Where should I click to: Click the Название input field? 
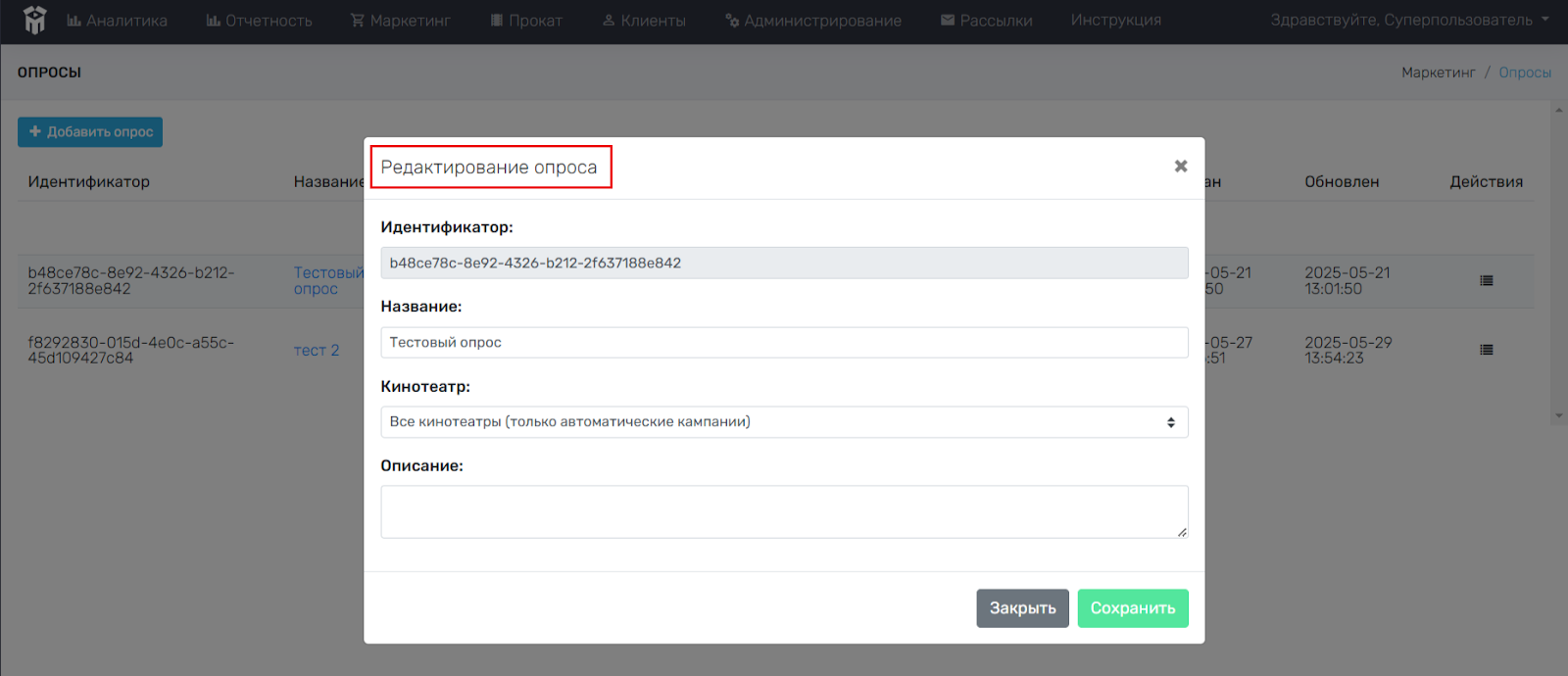click(784, 342)
